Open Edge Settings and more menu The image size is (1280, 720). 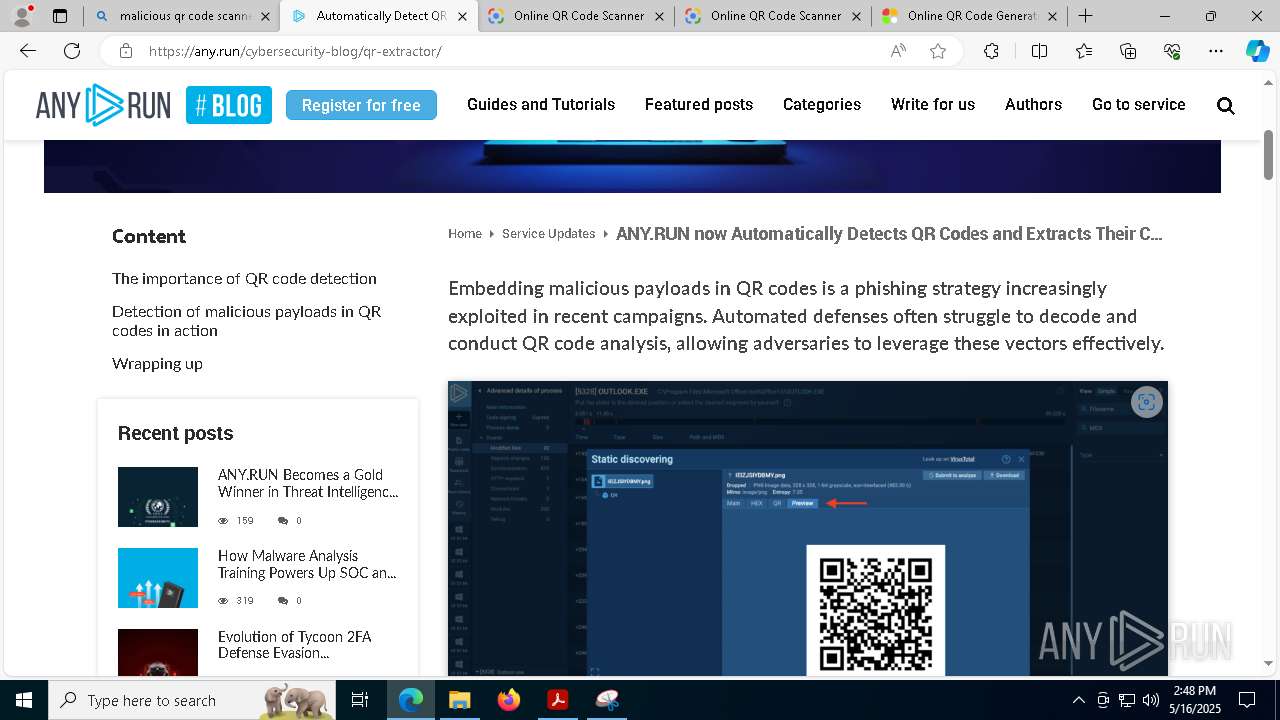pos(1216,51)
